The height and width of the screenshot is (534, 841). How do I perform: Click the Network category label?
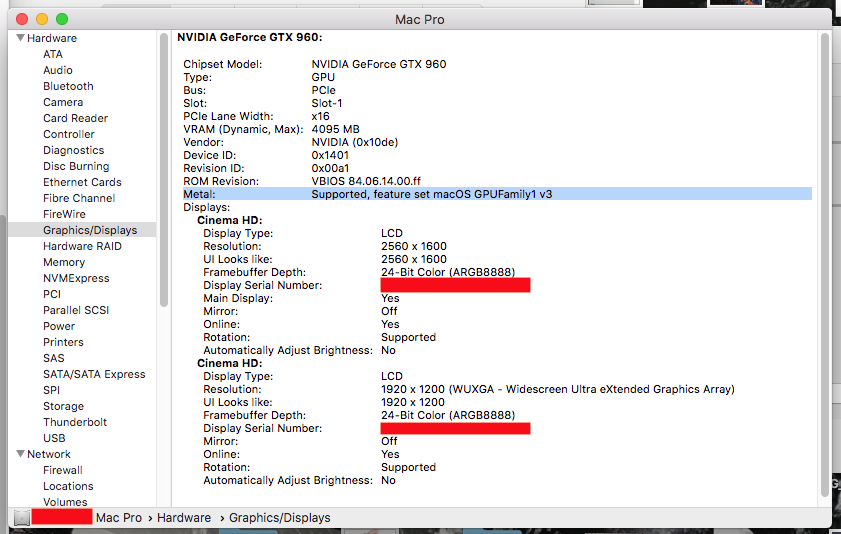49,454
